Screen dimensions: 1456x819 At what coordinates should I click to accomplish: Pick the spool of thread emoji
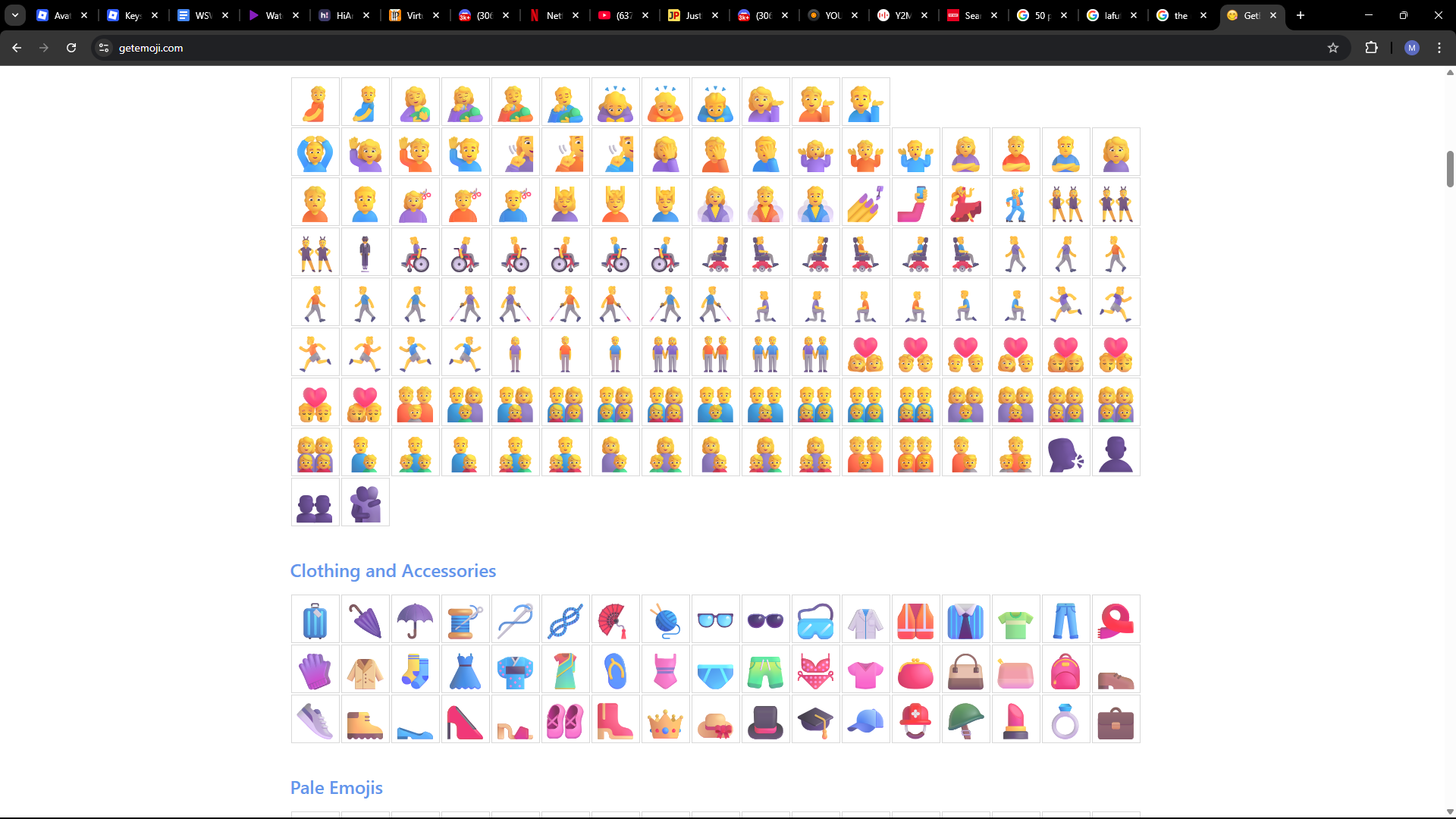coord(466,620)
